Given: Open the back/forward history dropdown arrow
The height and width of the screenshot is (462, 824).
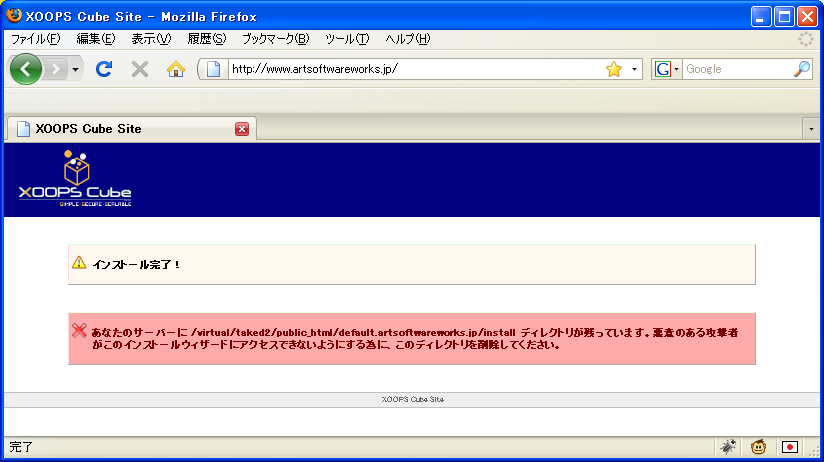Looking at the screenshot, I should point(75,69).
